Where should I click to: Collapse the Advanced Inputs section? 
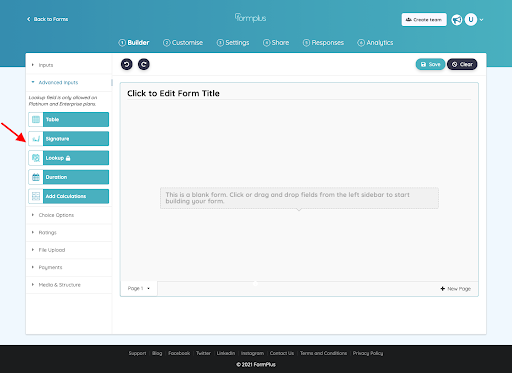tap(69, 82)
